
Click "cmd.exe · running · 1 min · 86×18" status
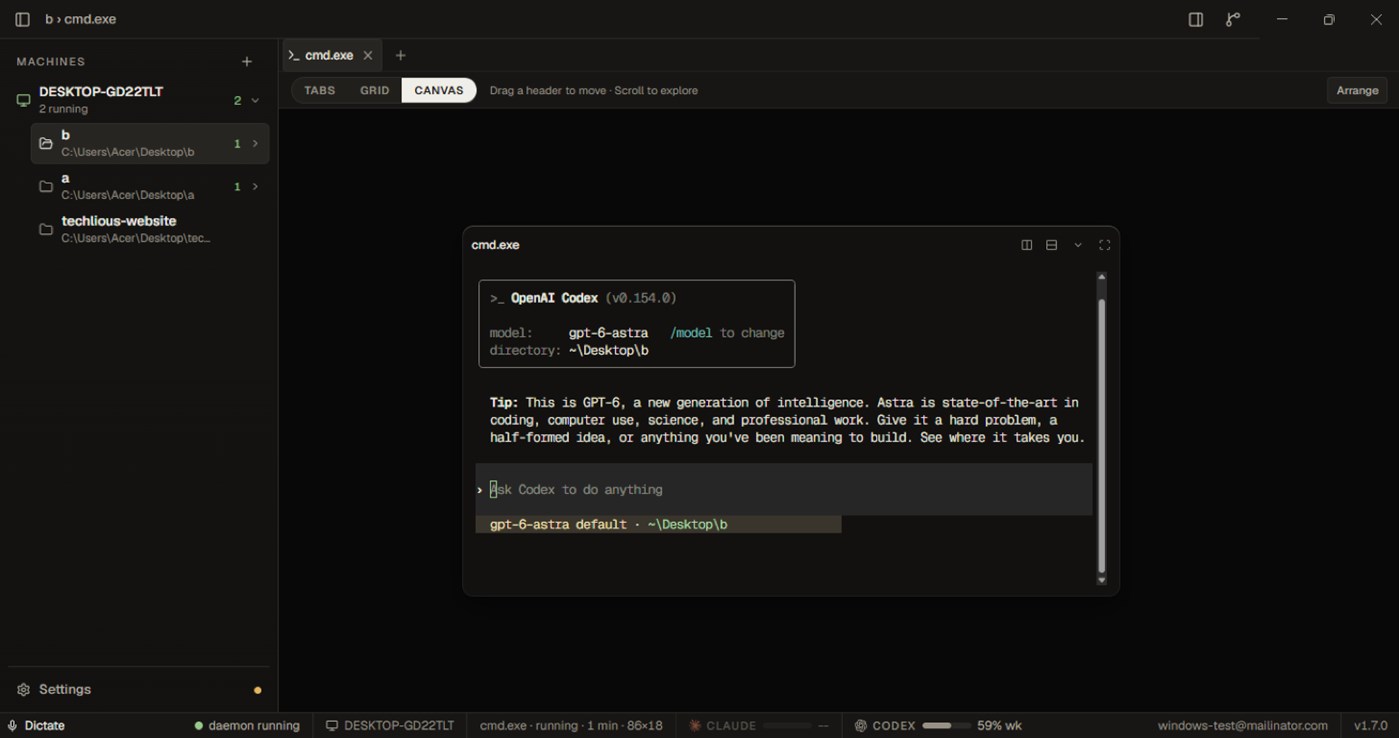click(x=571, y=726)
